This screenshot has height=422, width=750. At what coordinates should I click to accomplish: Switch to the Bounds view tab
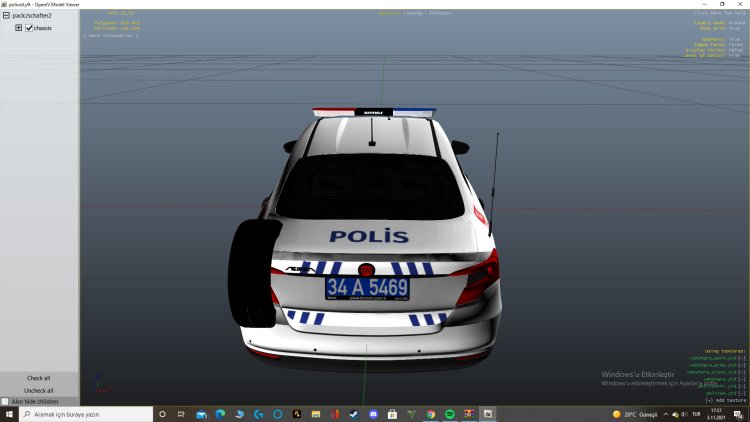click(x=416, y=13)
